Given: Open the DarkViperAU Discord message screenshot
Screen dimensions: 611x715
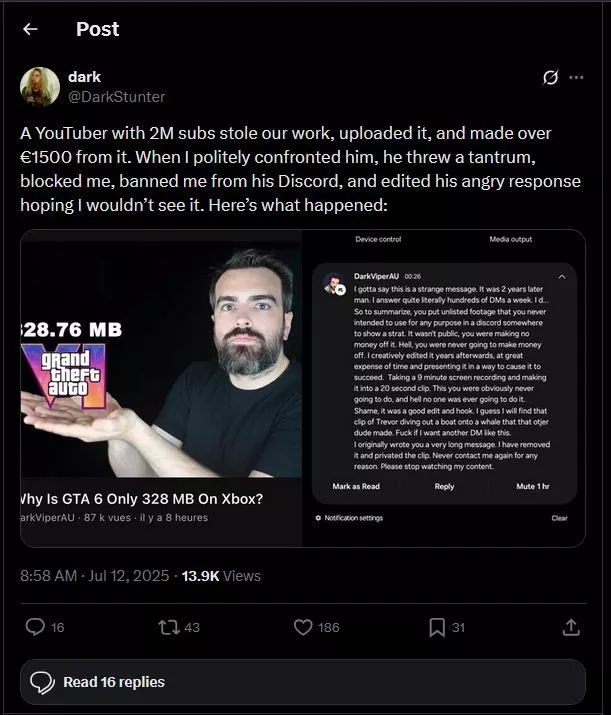Looking at the screenshot, I should 444,388.
